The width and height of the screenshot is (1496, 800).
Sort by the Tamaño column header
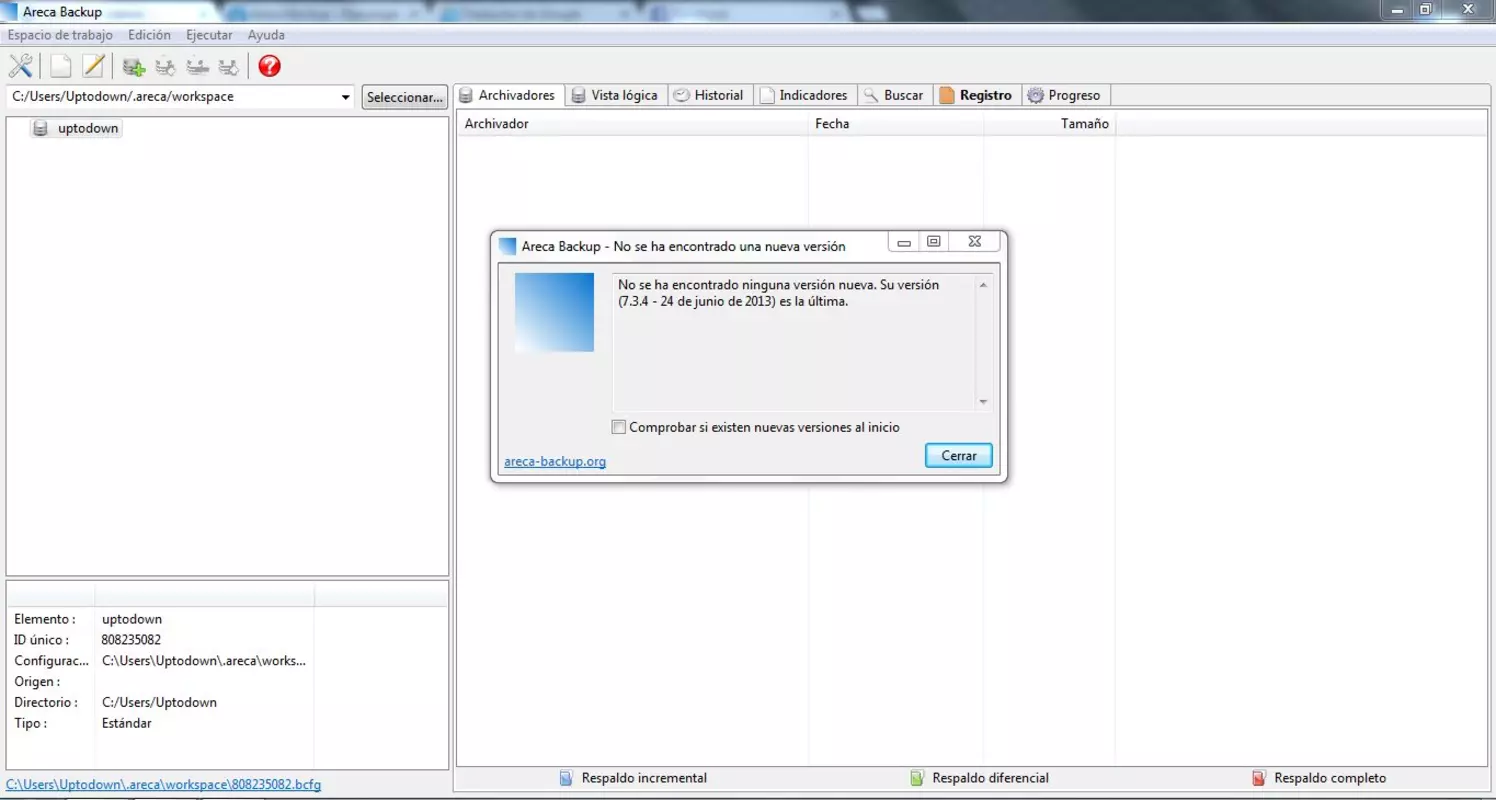click(x=1050, y=124)
